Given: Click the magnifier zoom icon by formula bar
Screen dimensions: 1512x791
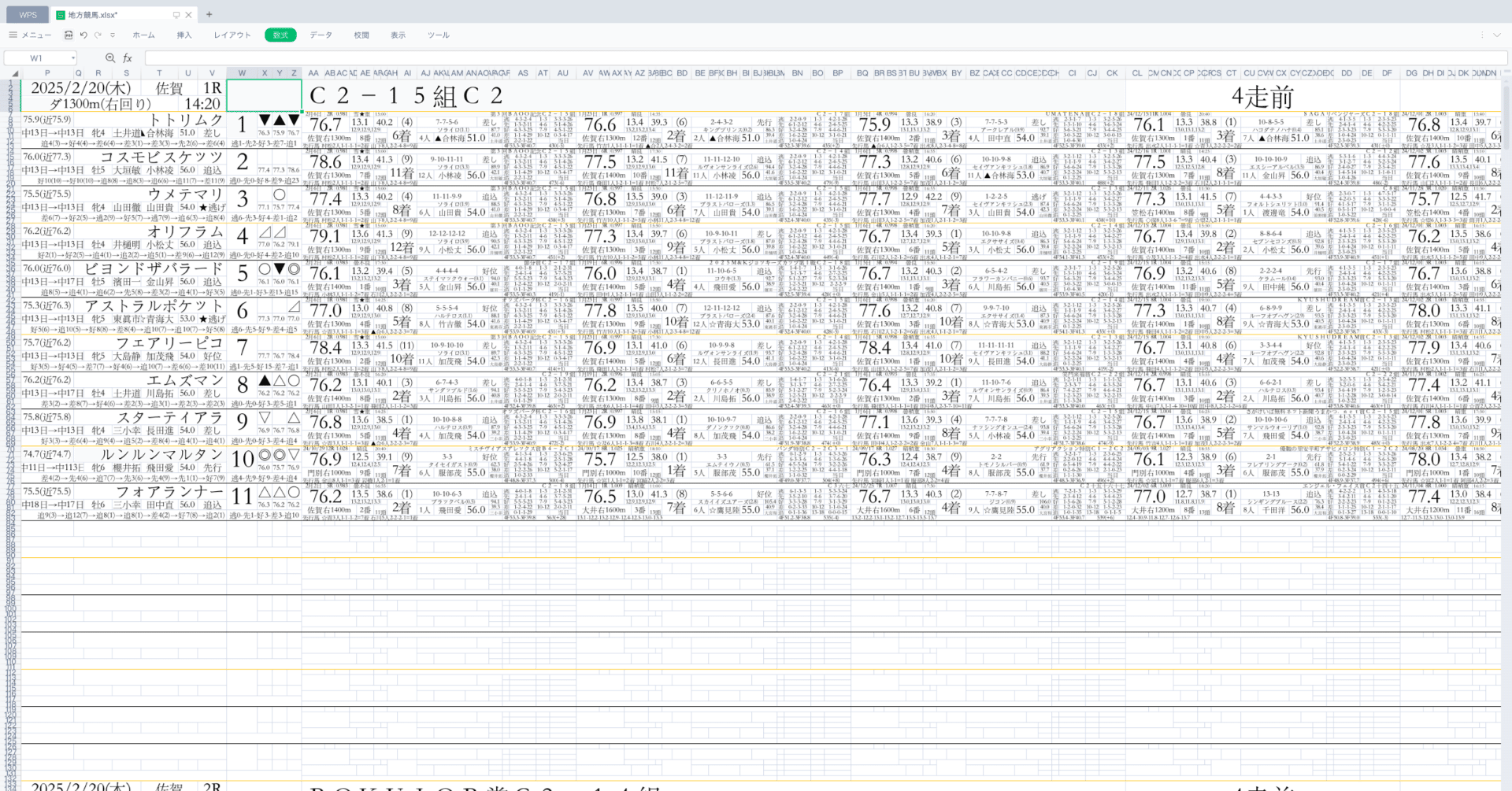Looking at the screenshot, I should tap(110, 58).
